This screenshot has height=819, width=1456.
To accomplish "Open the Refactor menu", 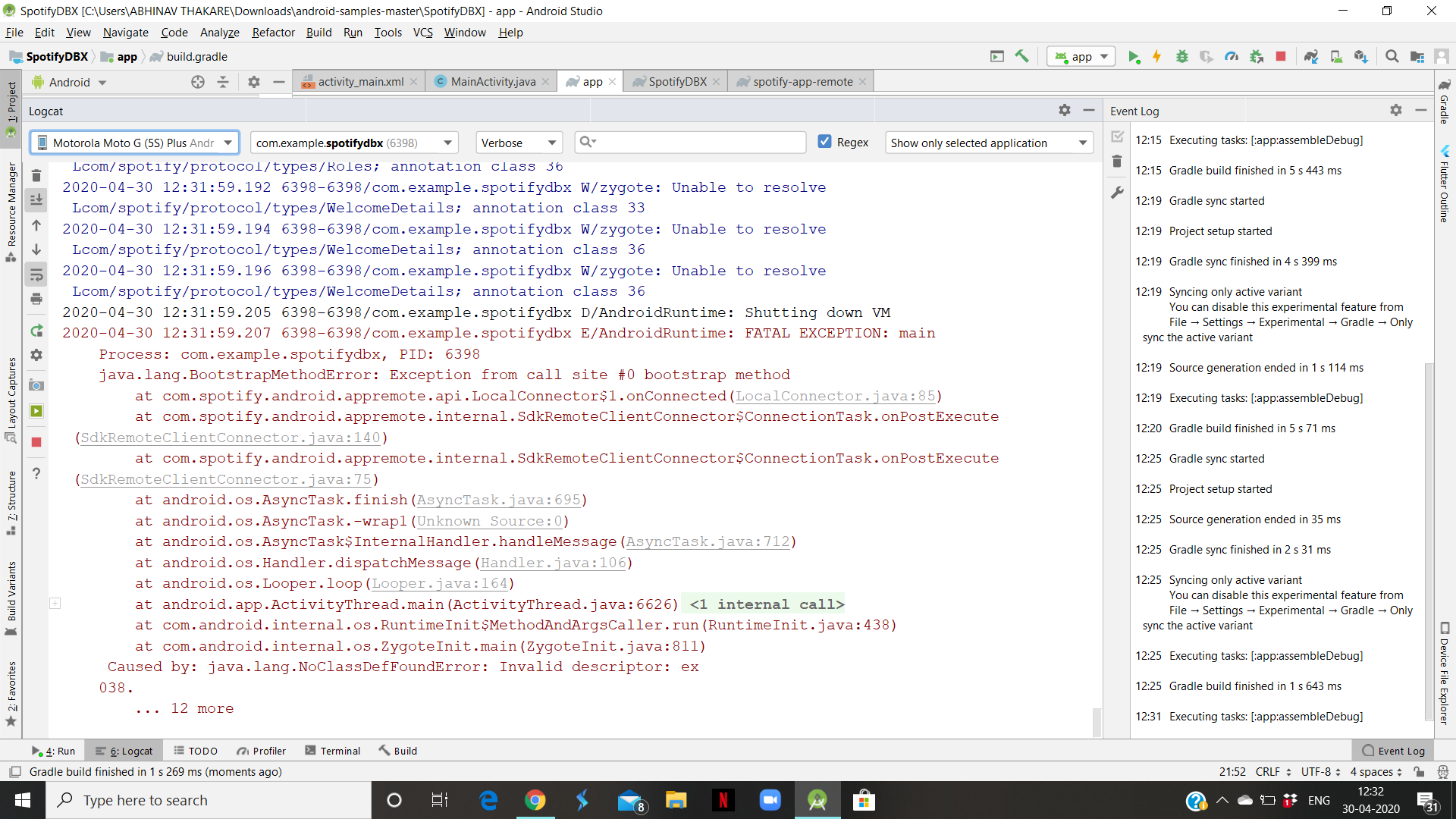I will click(273, 32).
